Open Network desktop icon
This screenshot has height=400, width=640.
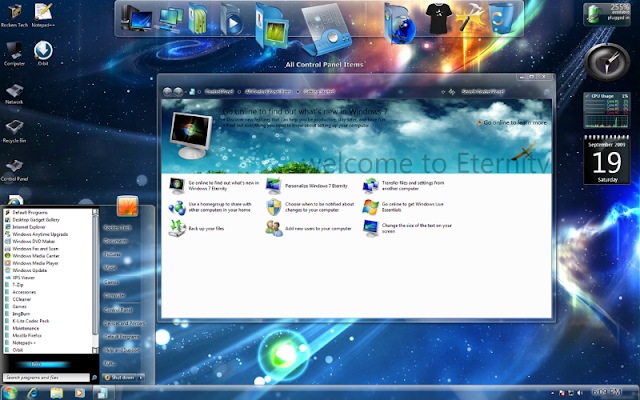click(x=14, y=94)
